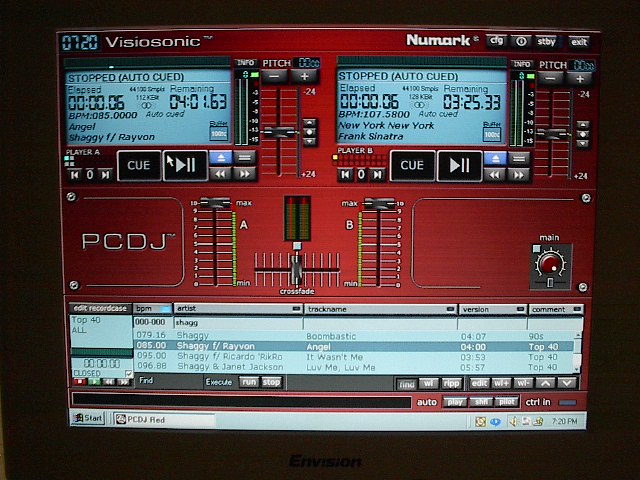Increase pitch with plus on Player A
Screen dimensions: 640x480
(304, 76)
